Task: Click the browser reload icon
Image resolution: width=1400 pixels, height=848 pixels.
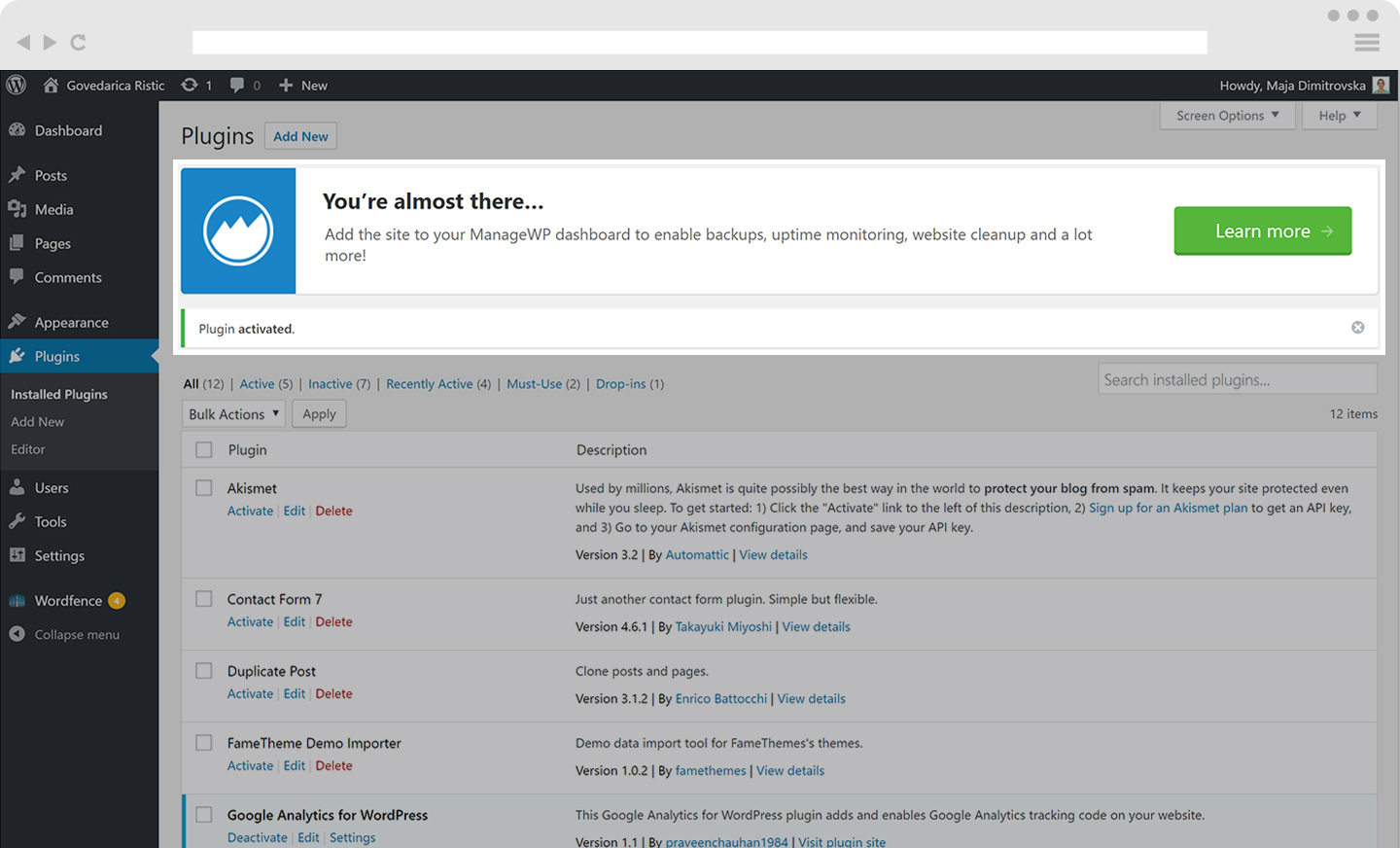Action: (x=78, y=42)
